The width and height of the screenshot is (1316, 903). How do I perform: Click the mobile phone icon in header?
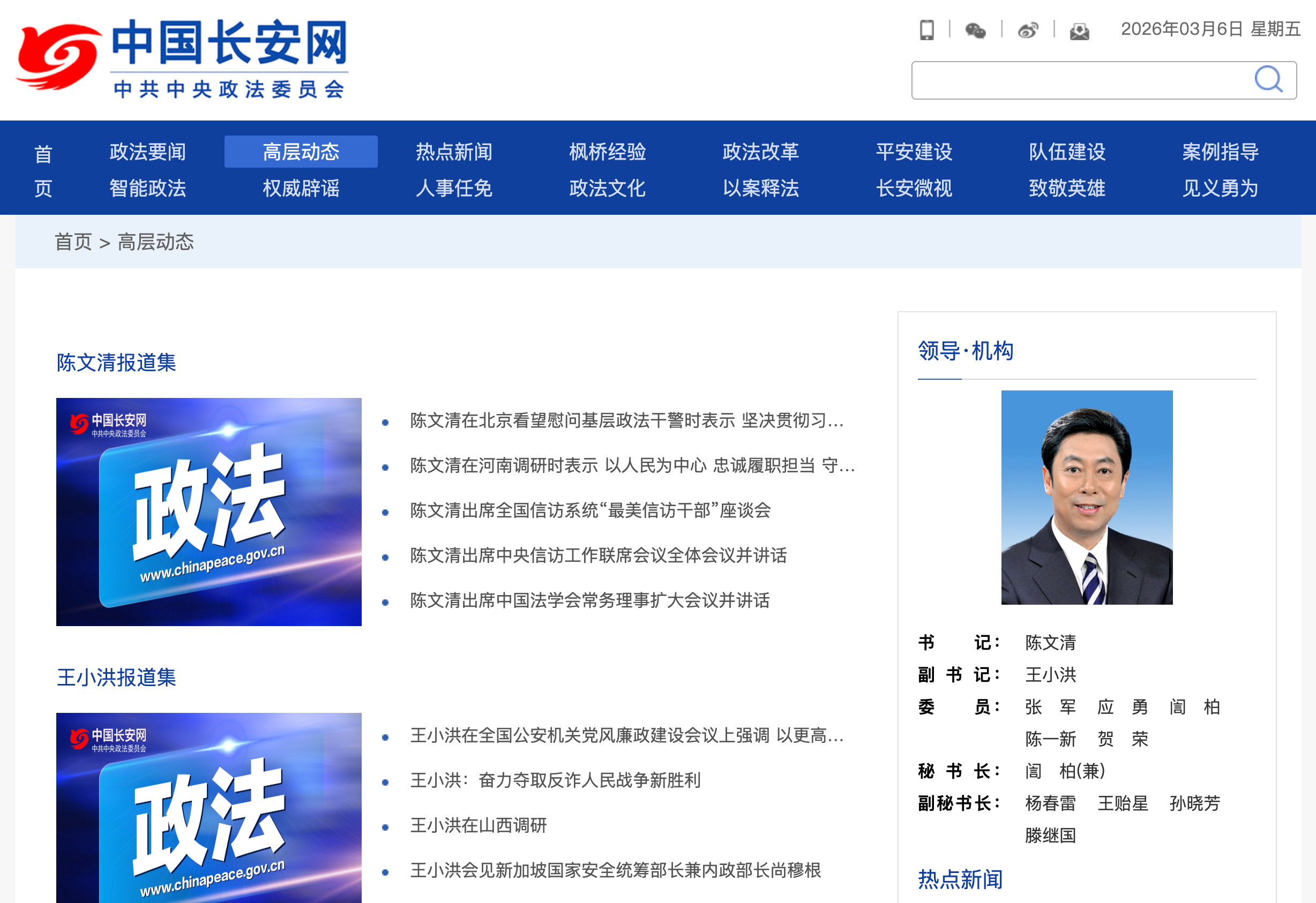[926, 30]
